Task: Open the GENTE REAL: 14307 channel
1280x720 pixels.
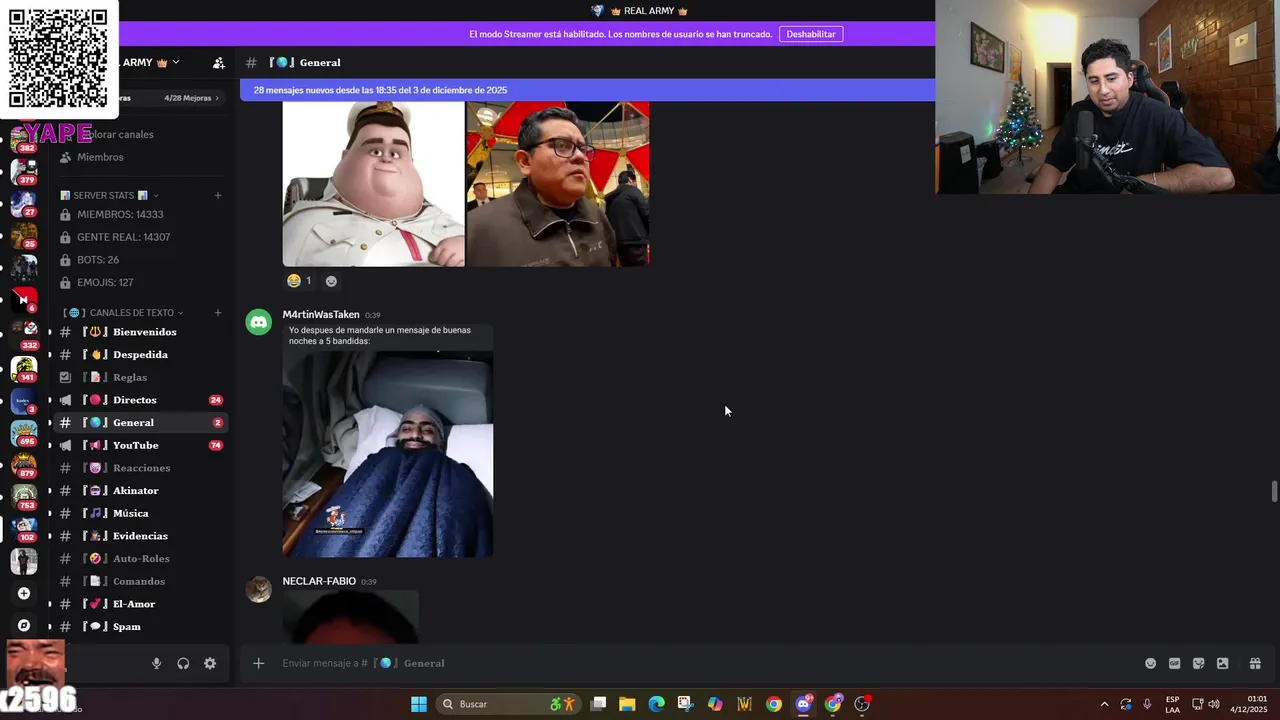Action: pos(141,237)
